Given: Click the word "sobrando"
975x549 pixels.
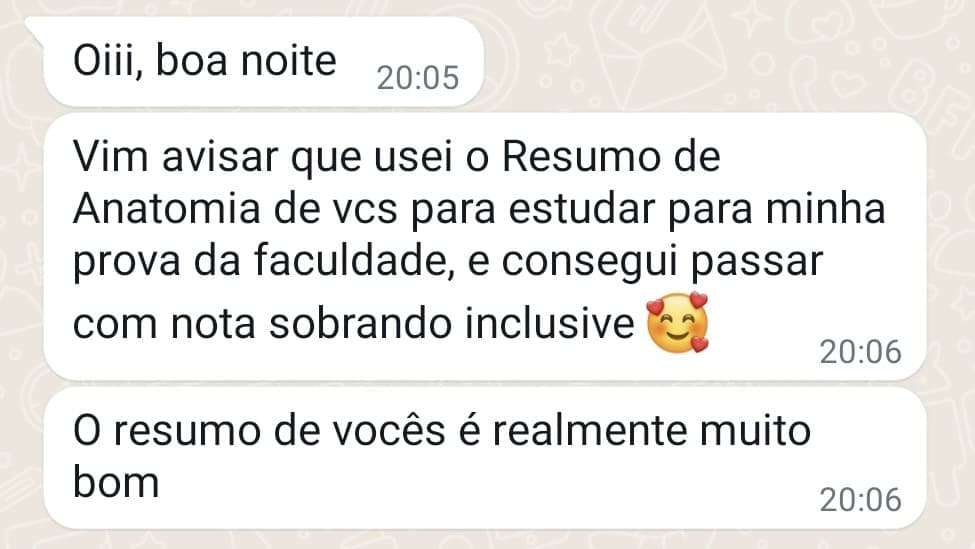Looking at the screenshot, I should (x=360, y=323).
